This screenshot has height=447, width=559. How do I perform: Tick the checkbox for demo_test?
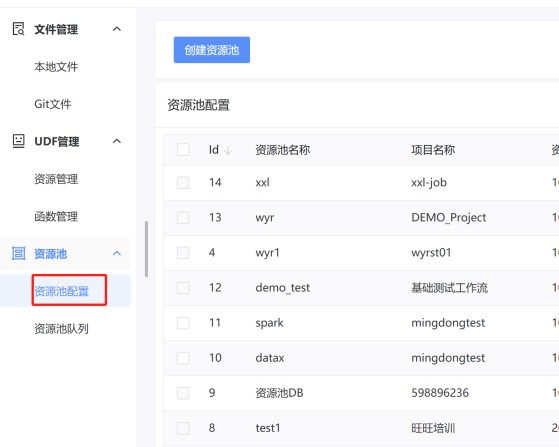pos(183,288)
